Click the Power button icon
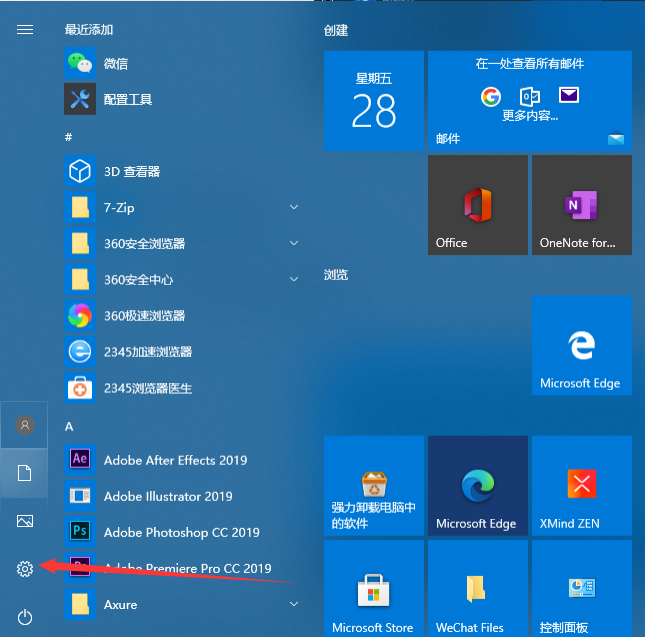This screenshot has width=645, height=637. tap(25, 617)
